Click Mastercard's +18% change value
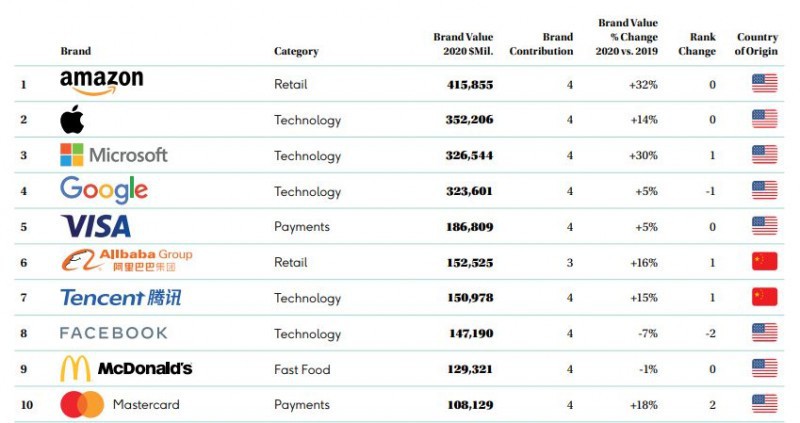800x423 pixels. pyautogui.click(x=642, y=405)
